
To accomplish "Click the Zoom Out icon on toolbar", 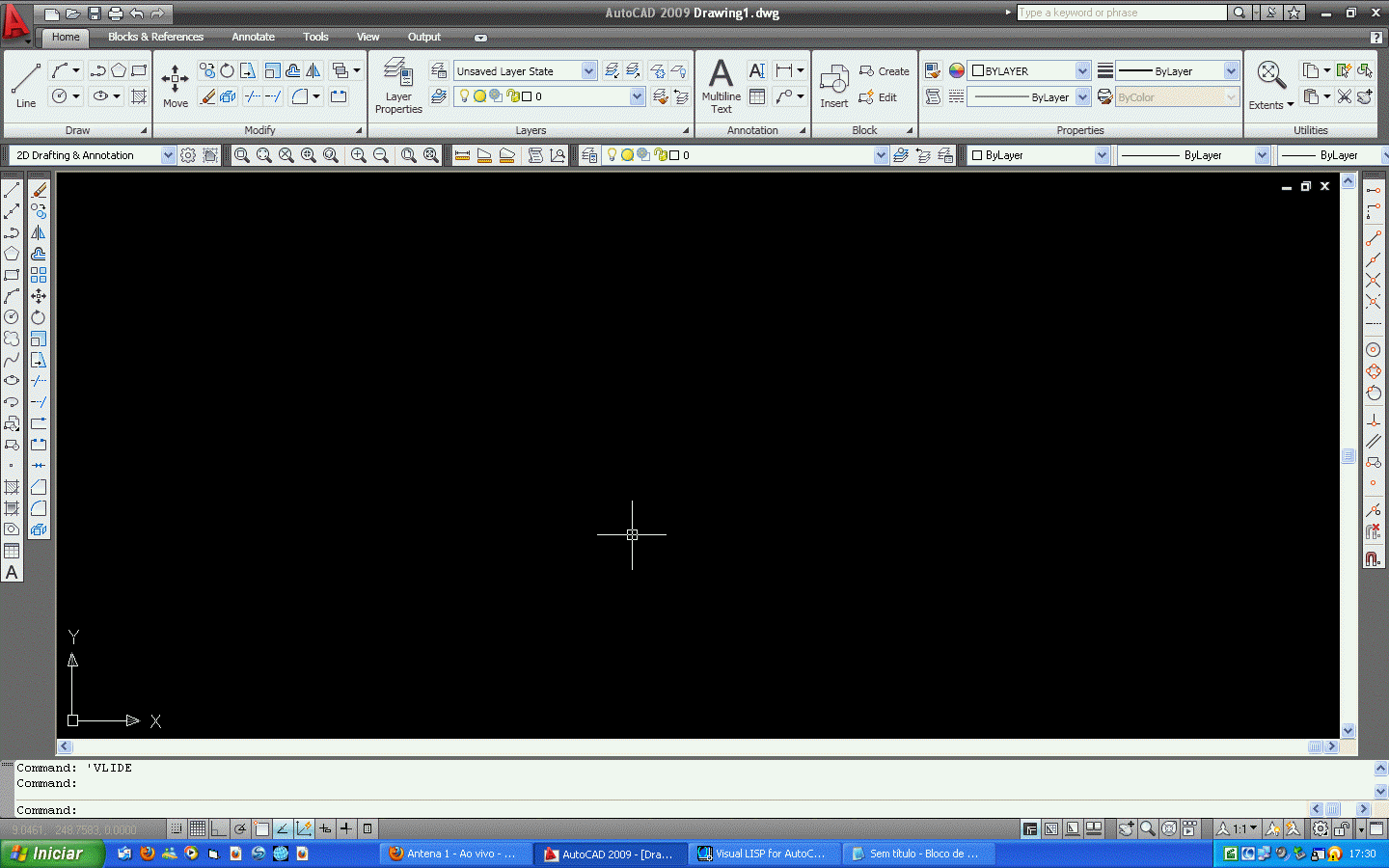I will click(381, 155).
